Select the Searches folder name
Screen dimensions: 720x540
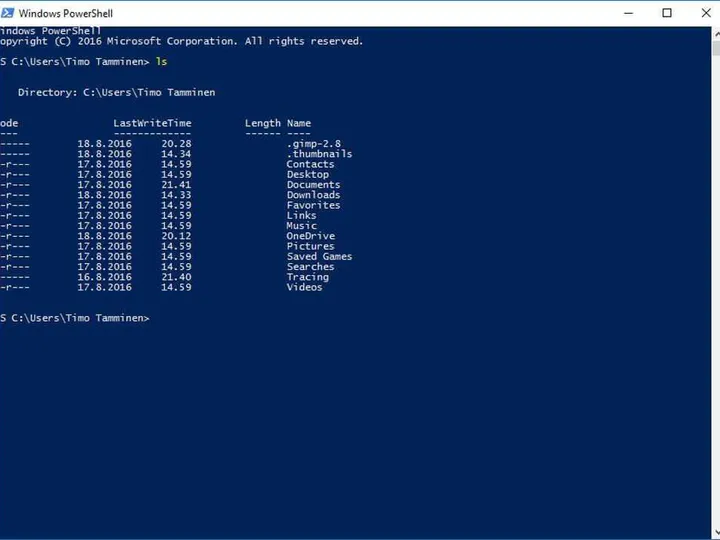(x=310, y=267)
